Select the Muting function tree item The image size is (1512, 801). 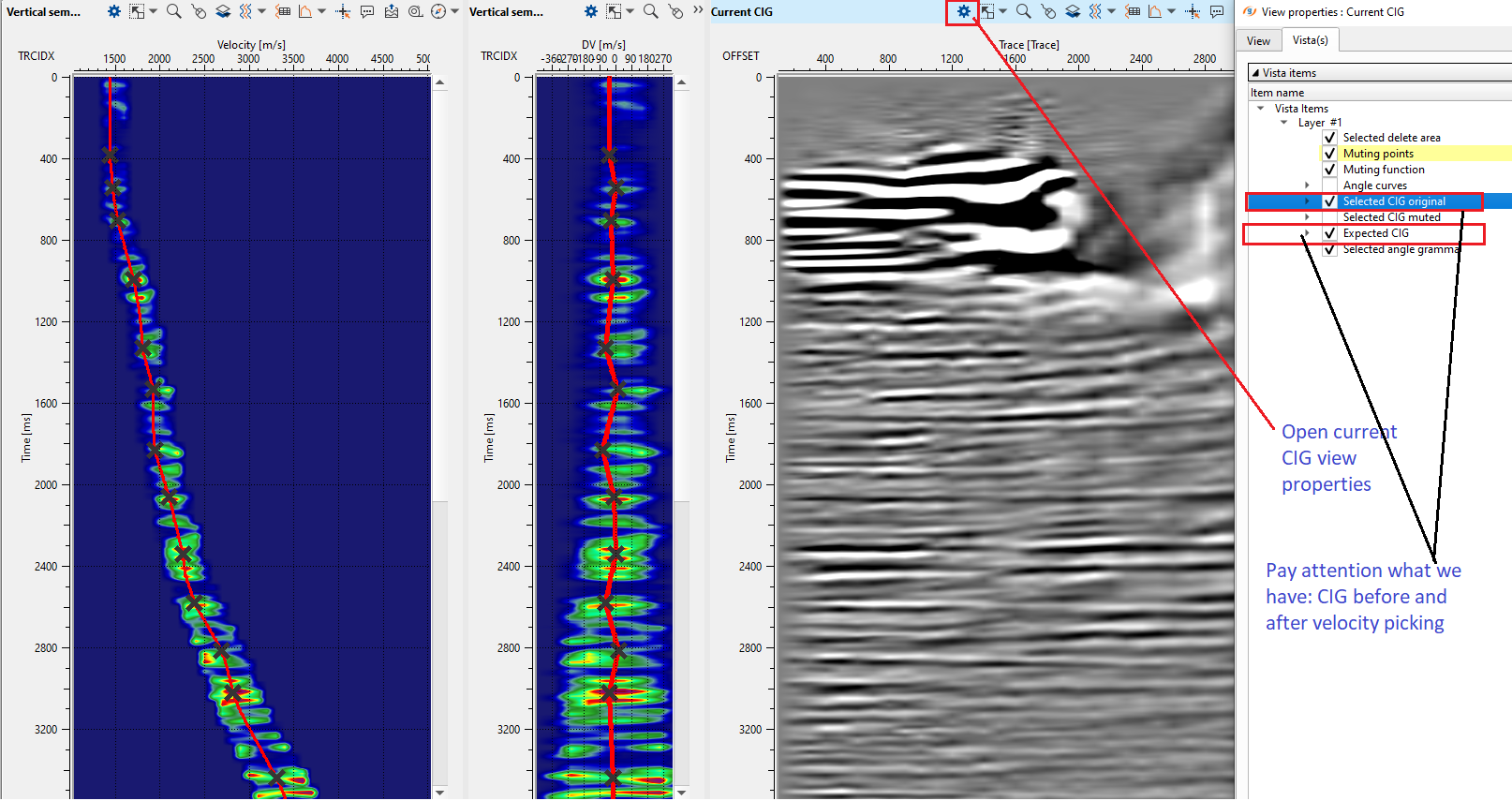[1383, 170]
